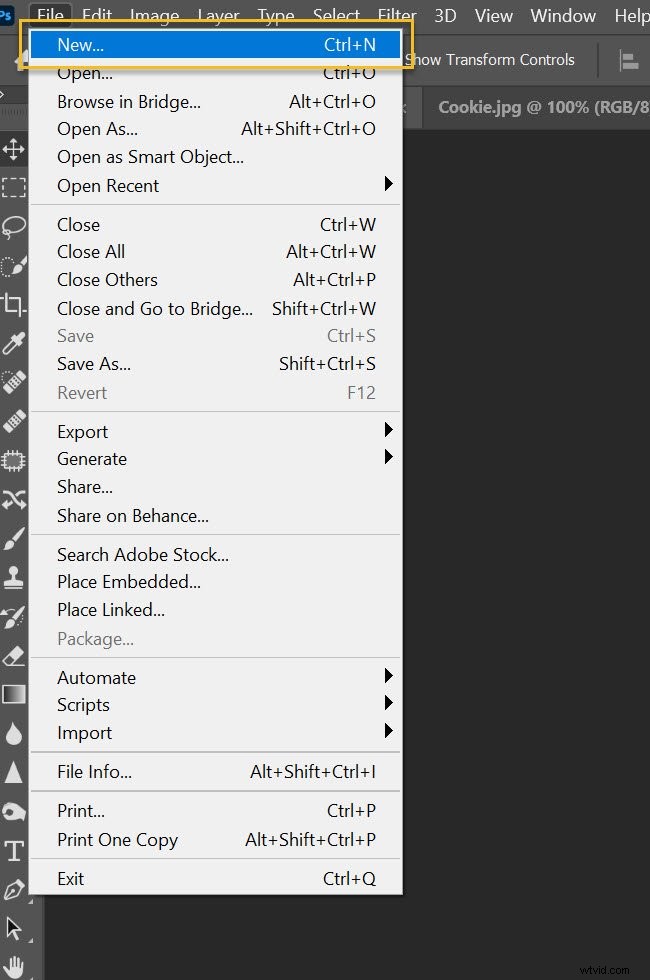Select the Clone Stamp tool
Viewport: 650px width, 980px height.
(x=14, y=574)
